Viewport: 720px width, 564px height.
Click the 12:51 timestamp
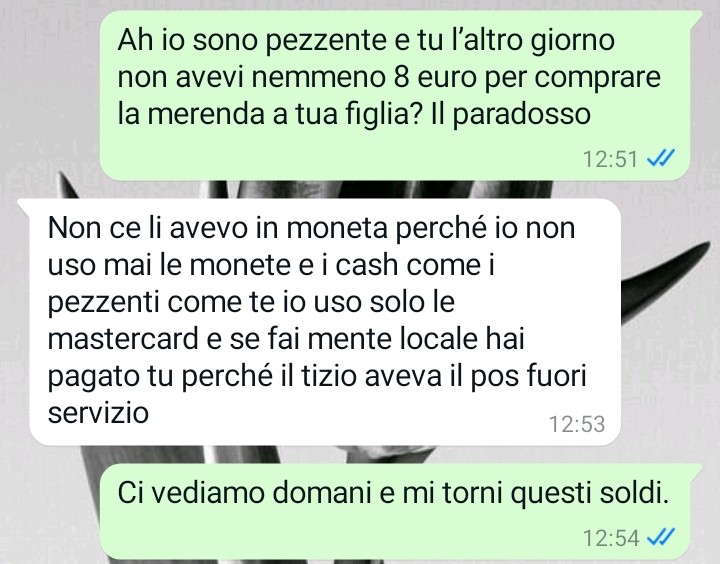[610, 159]
